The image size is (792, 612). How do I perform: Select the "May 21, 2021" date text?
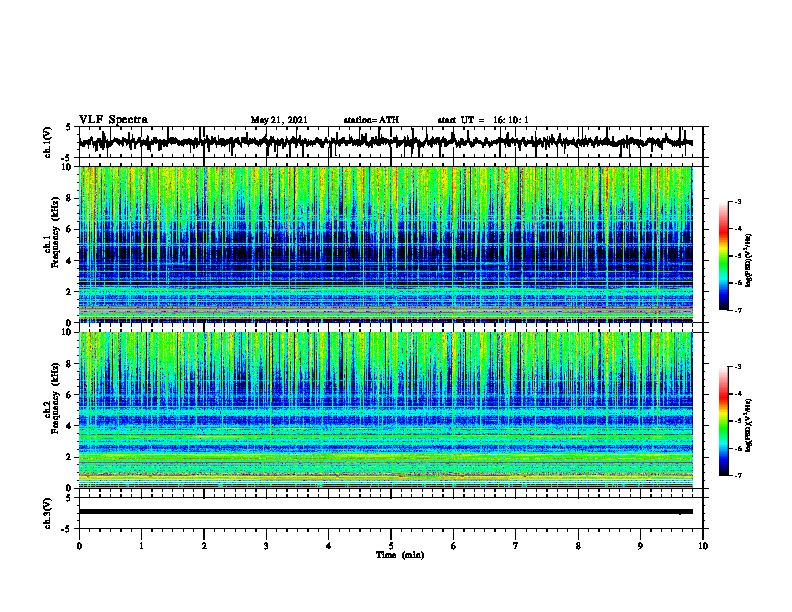(279, 120)
